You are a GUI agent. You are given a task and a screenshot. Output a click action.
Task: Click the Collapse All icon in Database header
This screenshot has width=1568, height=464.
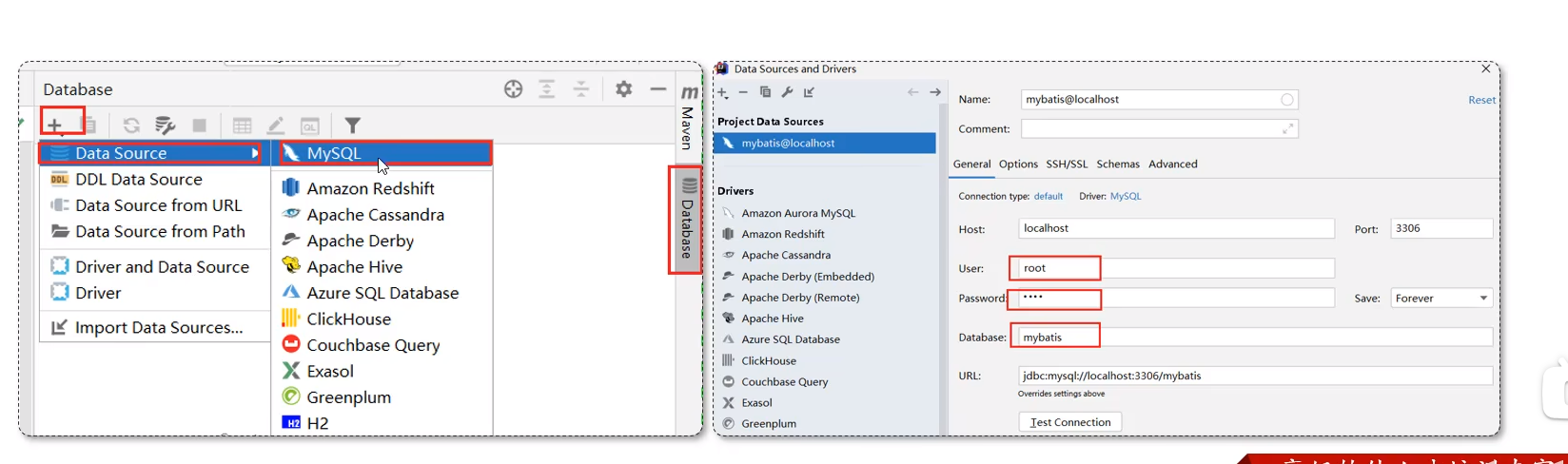[x=581, y=89]
